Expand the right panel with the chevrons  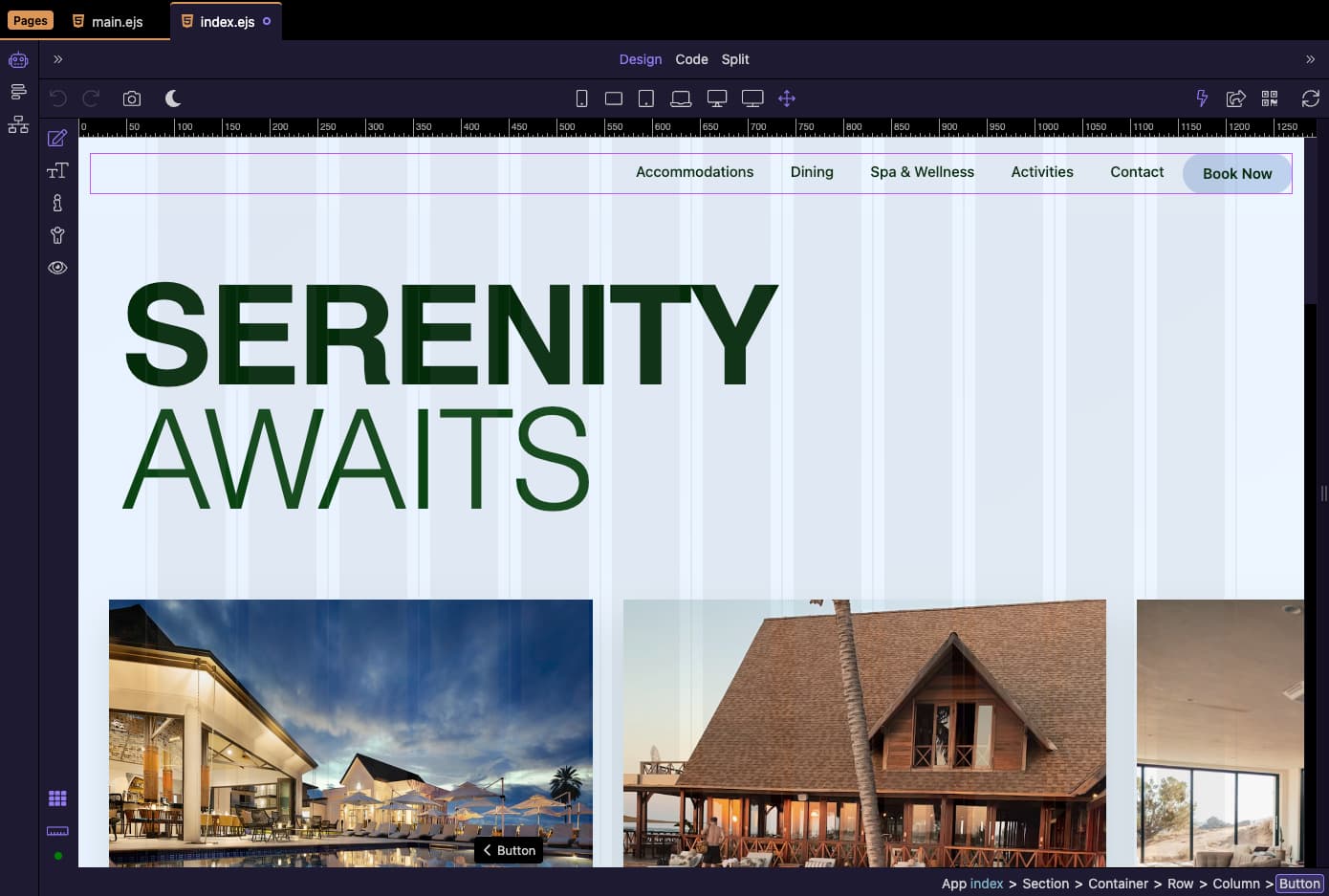(1310, 59)
